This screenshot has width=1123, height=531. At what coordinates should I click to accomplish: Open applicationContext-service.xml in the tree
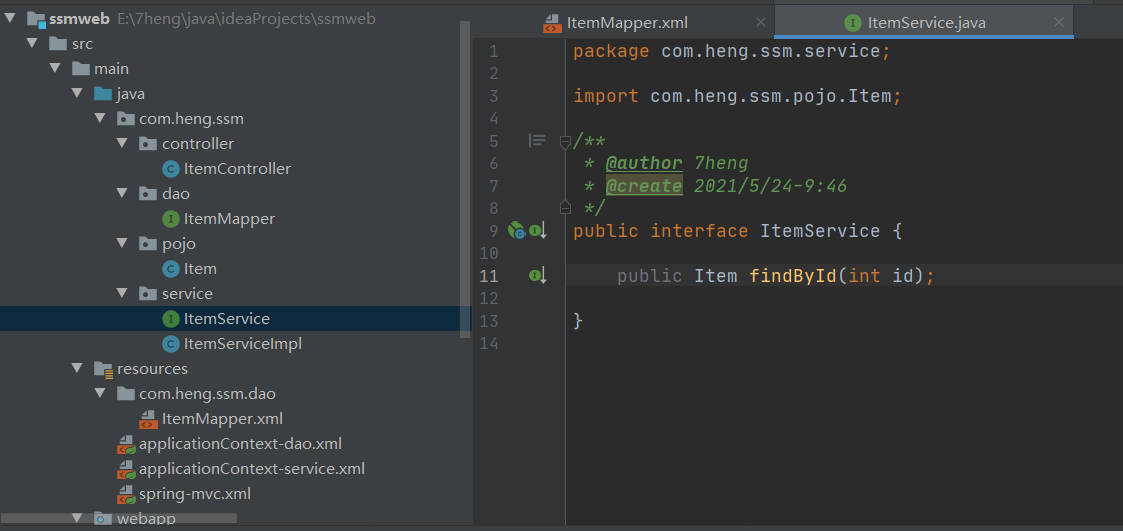pyautogui.click(x=252, y=469)
